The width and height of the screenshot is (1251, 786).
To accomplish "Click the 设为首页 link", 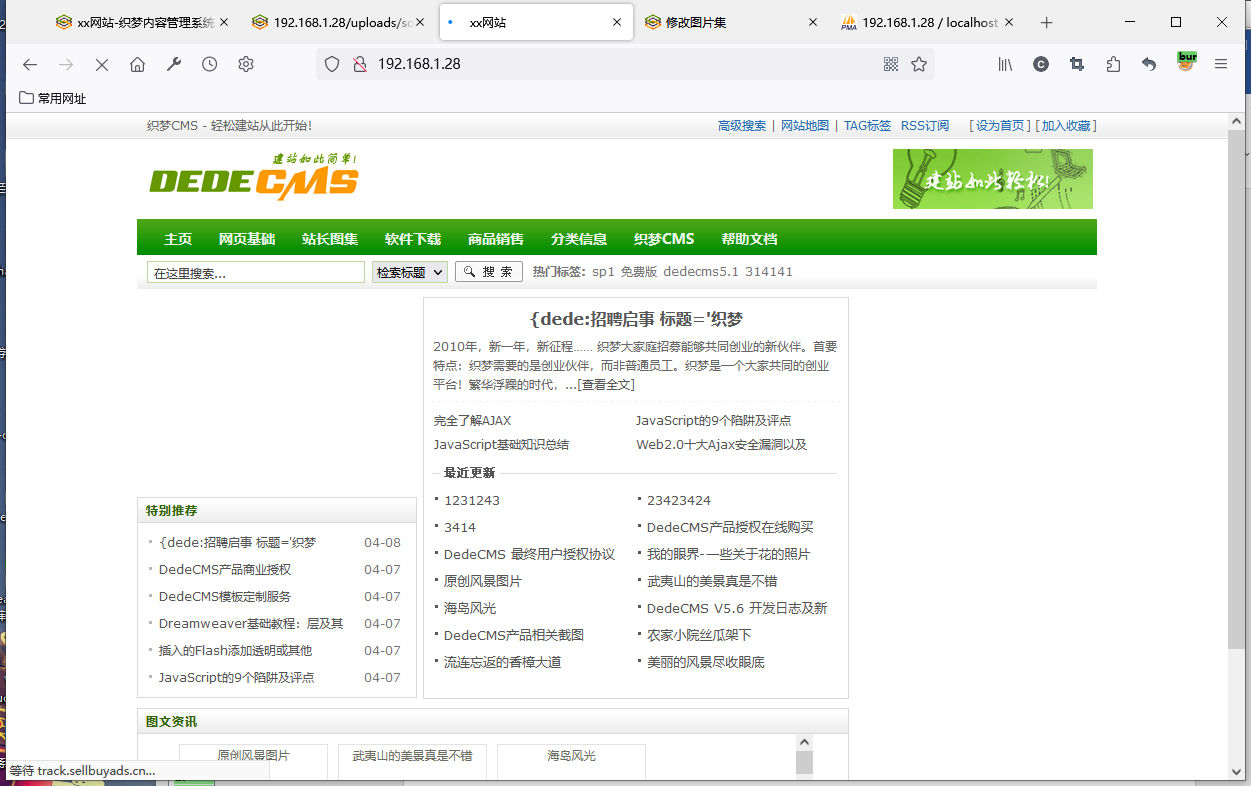I will pyautogui.click(x=1000, y=126).
